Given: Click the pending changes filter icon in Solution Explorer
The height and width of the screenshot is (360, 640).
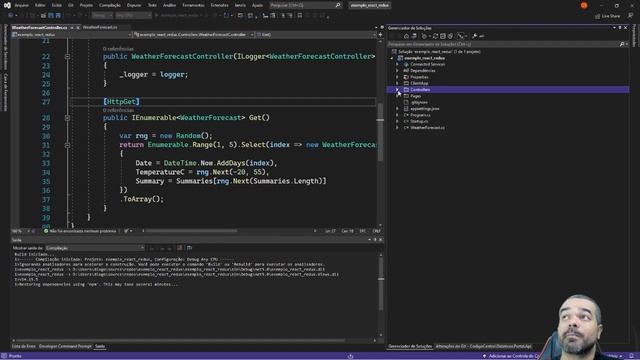Looking at the screenshot, I should 424,36.
